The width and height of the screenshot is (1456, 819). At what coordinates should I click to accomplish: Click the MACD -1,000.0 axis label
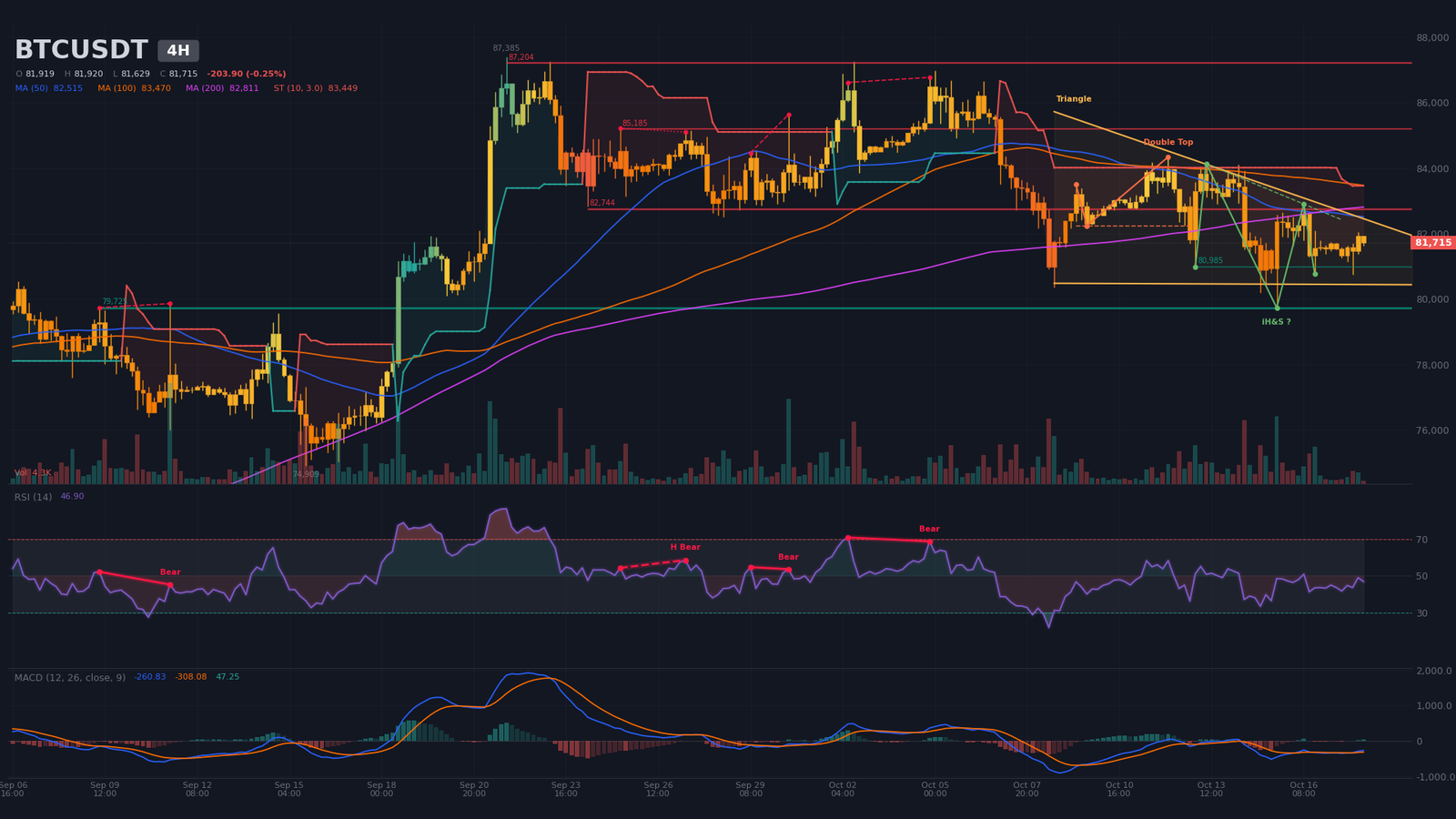(1435, 777)
